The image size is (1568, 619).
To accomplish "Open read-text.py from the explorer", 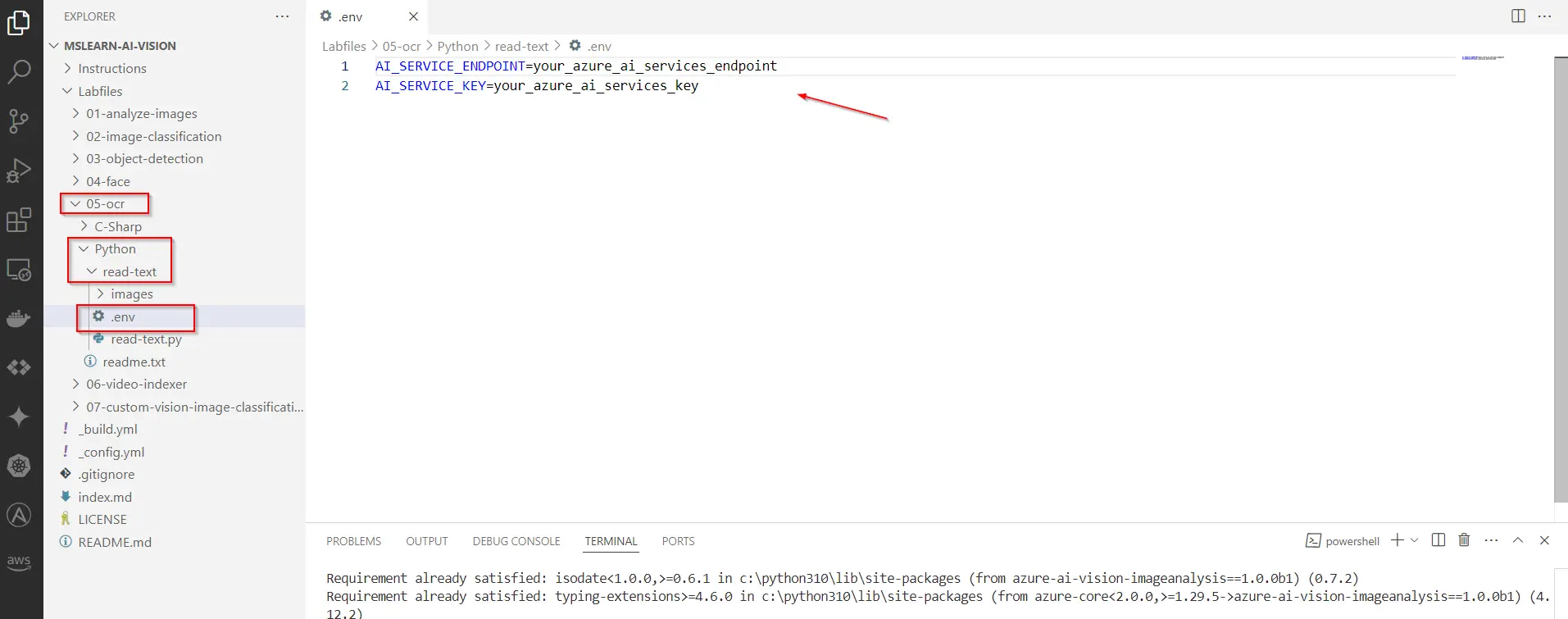I will click(x=146, y=339).
